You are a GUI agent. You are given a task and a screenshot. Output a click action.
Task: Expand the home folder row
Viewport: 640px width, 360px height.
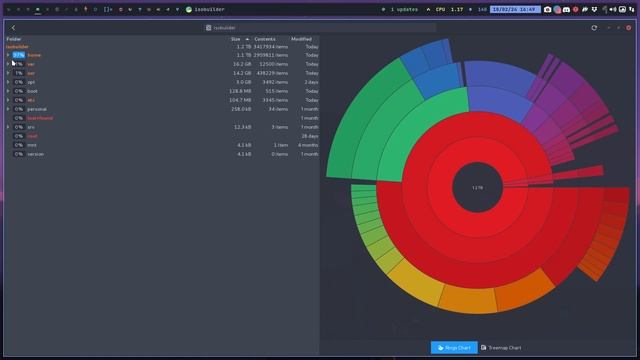8,55
